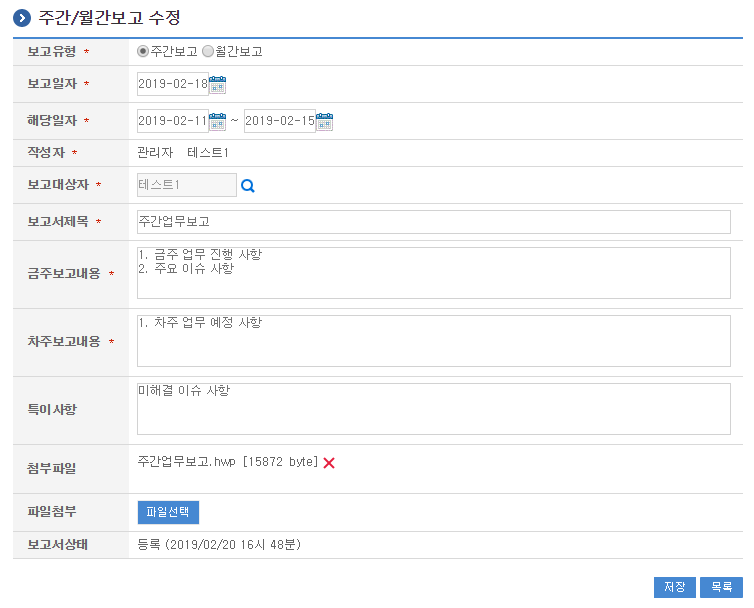Open calendar picker for 보고일자 date
The width and height of the screenshot is (754, 608).
pos(217,84)
